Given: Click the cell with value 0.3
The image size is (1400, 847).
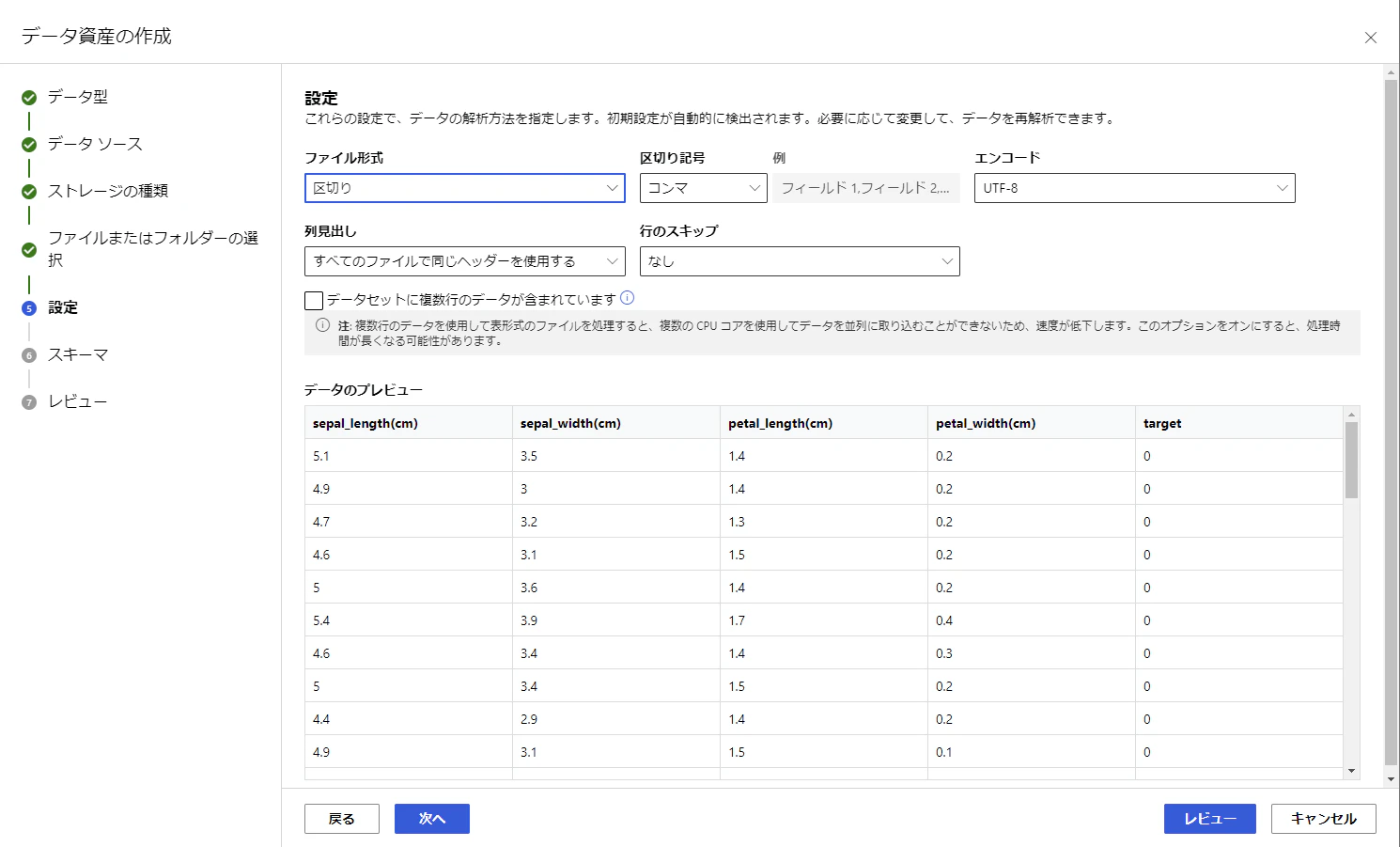Looking at the screenshot, I should point(1032,653).
